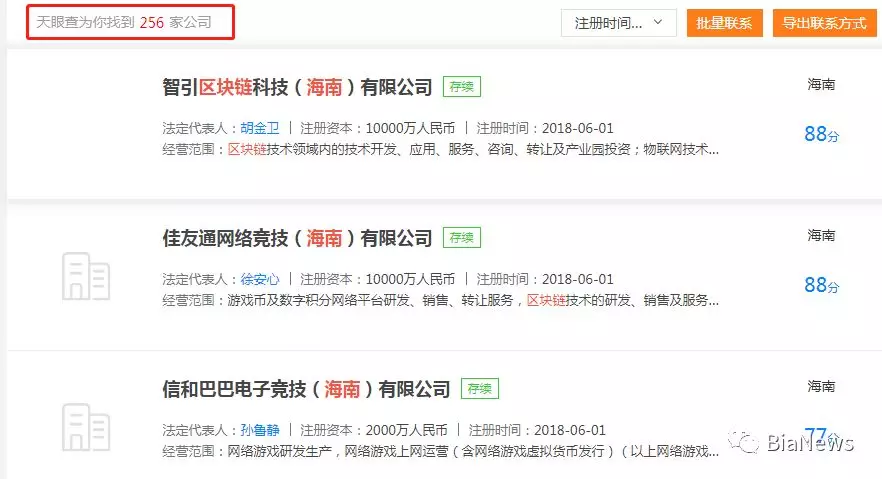Click placeholder logo of 佳友通网络竞技
The width and height of the screenshot is (882, 479).
[86, 276]
